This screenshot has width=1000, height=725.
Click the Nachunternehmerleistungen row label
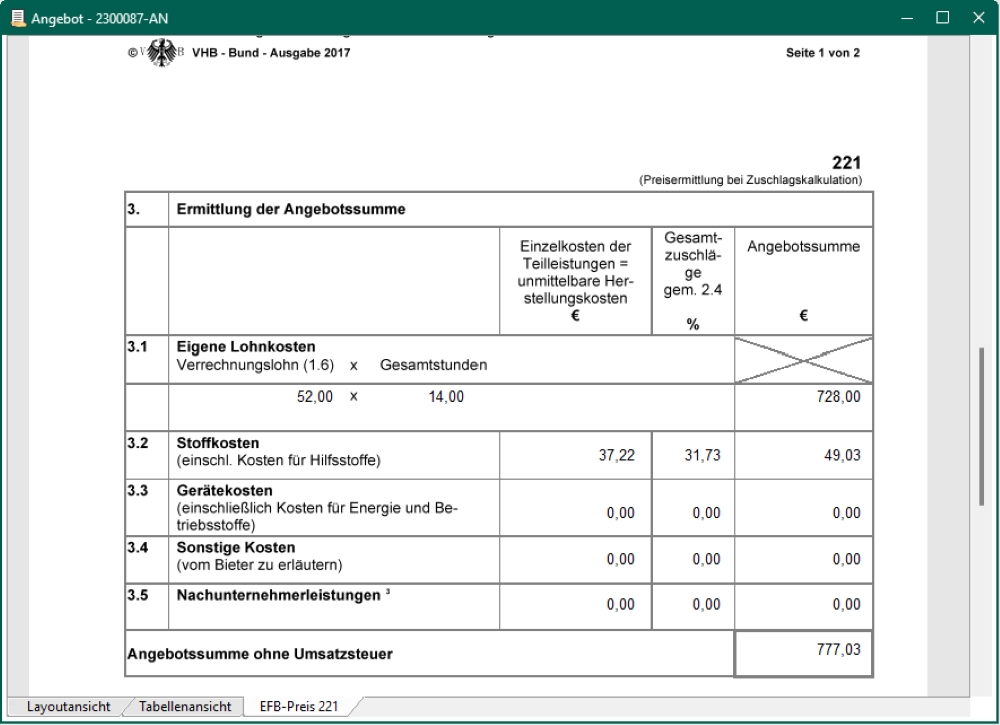(279, 596)
